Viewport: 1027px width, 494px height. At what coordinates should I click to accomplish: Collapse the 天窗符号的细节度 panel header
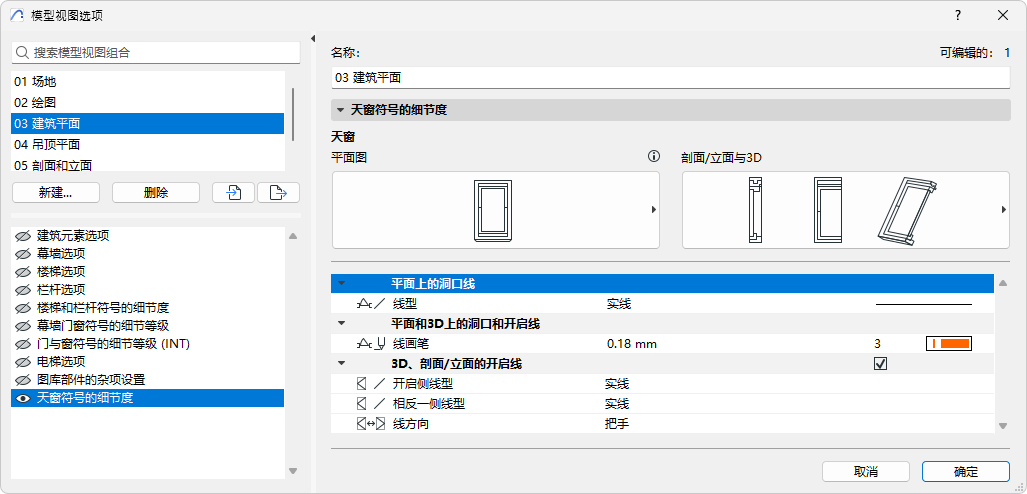341,110
